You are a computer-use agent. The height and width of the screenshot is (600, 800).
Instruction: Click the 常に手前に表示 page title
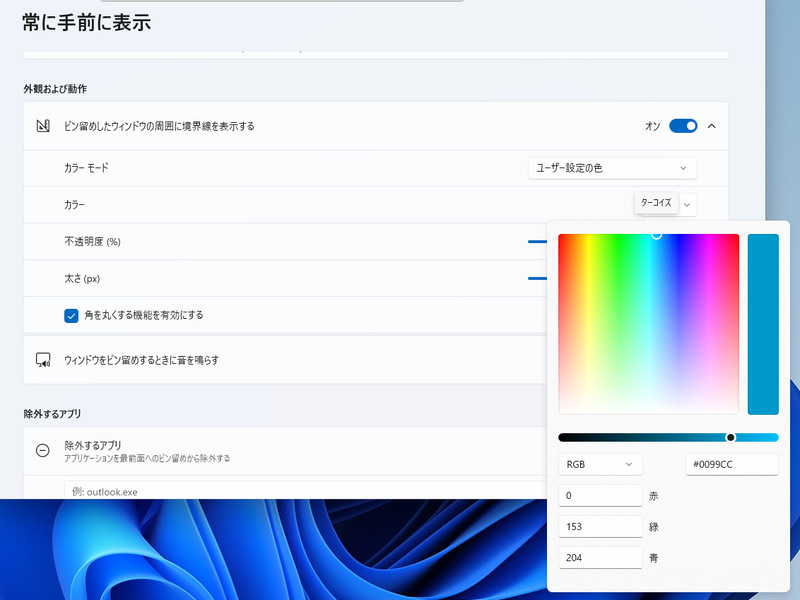click(87, 22)
